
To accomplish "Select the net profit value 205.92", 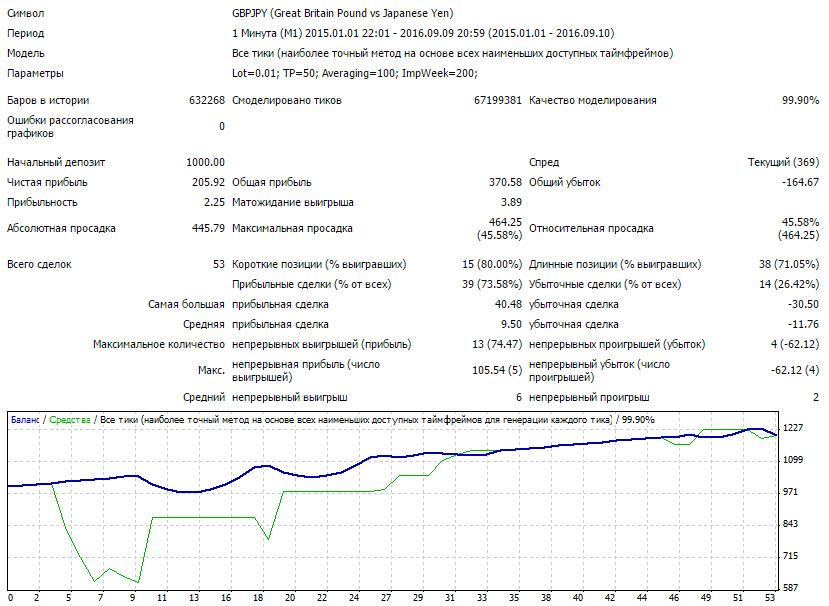I will (x=208, y=182).
